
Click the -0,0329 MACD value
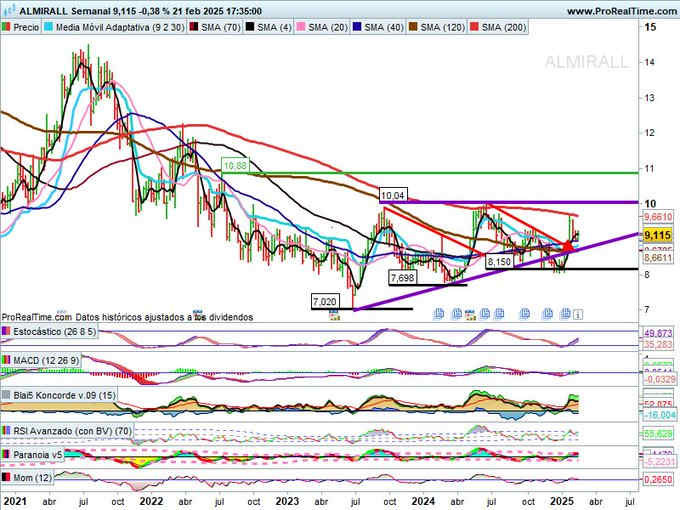point(659,379)
